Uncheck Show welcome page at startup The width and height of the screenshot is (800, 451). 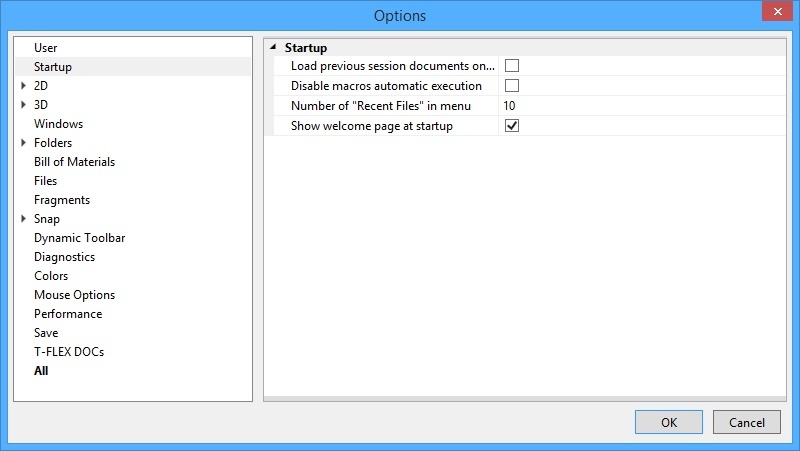(512, 126)
